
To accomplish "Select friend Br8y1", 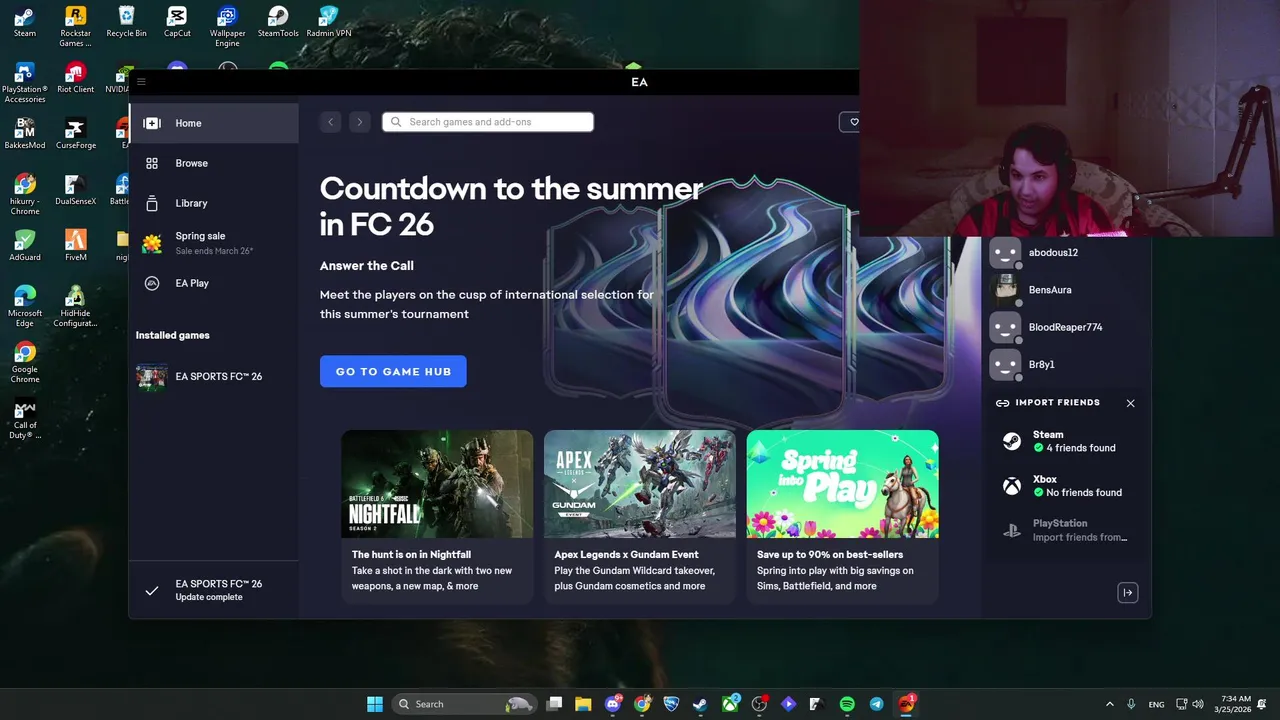I will (1066, 364).
